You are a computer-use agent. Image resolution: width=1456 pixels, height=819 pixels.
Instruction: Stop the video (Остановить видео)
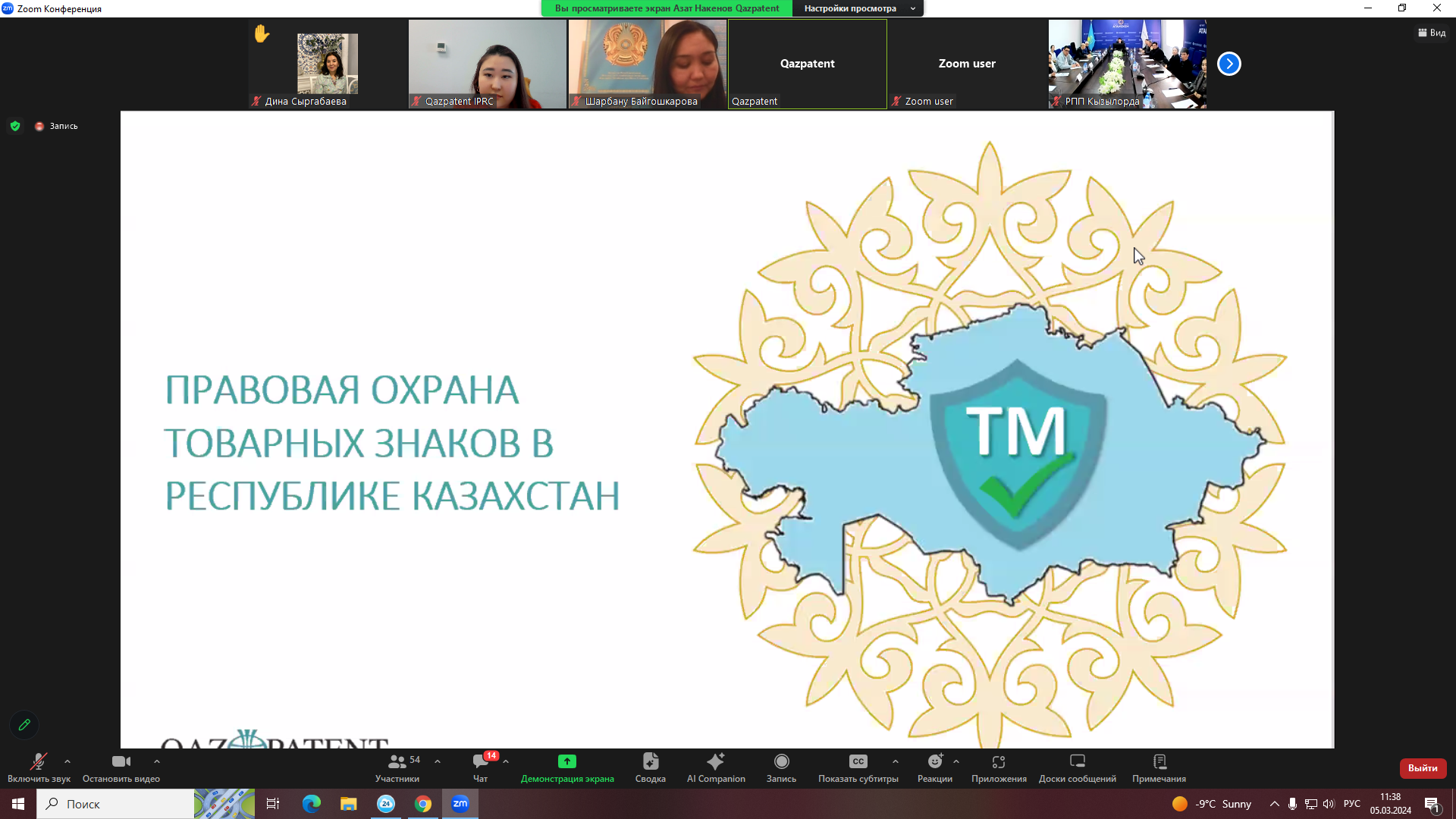coord(121,767)
